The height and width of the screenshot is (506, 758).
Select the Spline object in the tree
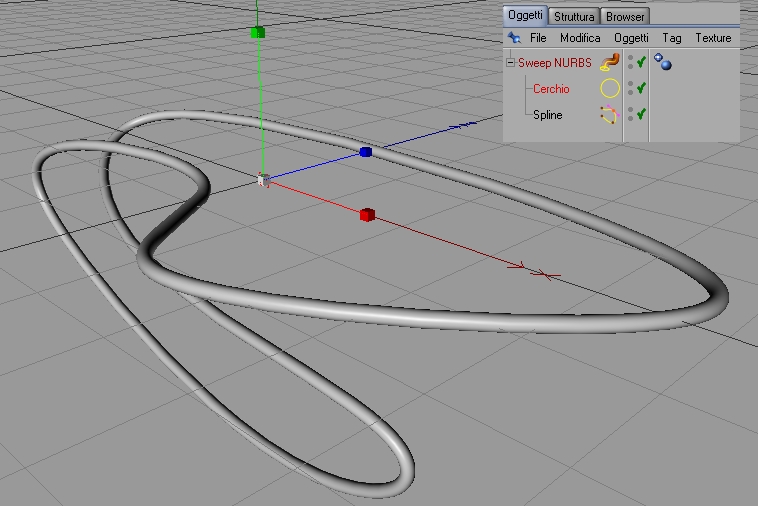tap(547, 115)
